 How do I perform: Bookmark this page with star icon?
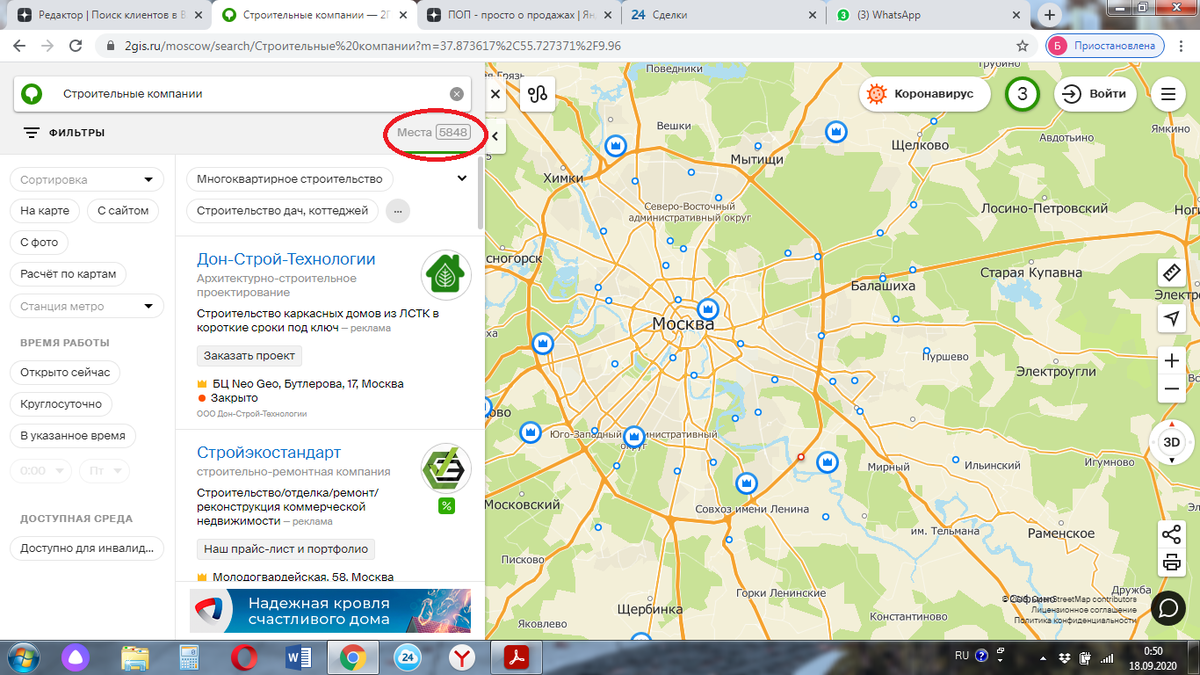pos(1022,46)
